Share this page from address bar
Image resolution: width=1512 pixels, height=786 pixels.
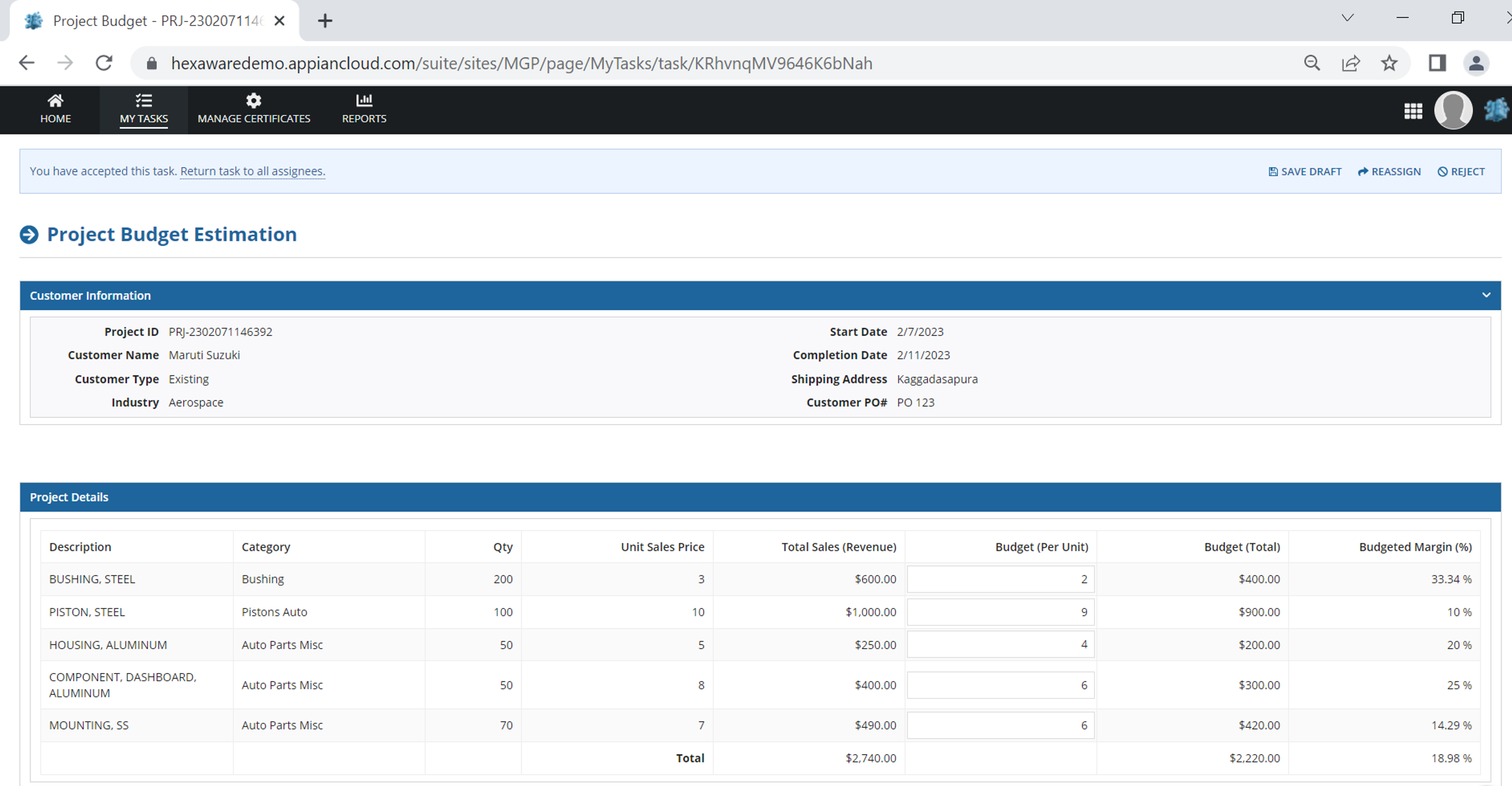coord(1351,63)
